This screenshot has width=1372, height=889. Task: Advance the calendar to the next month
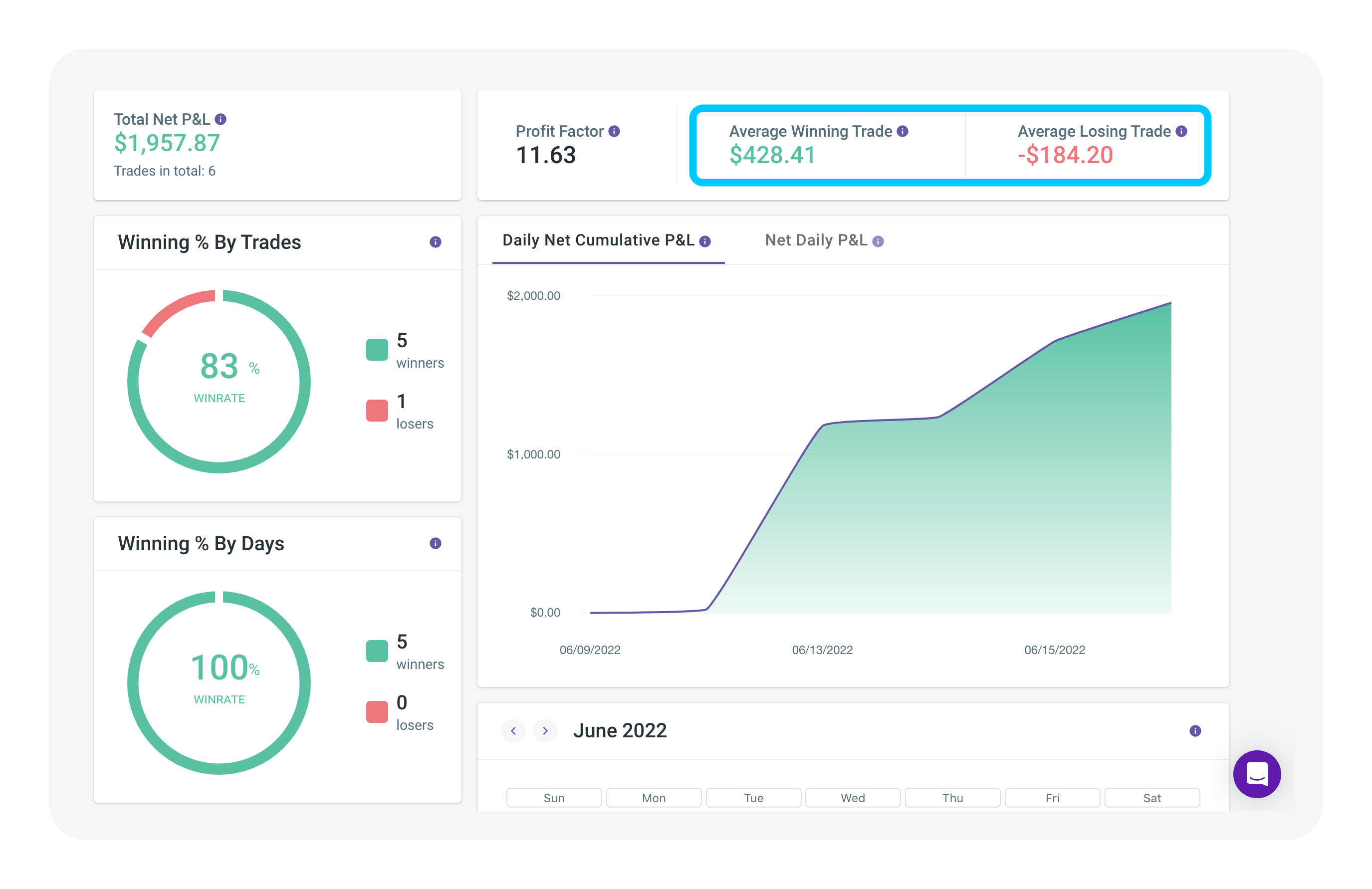tap(545, 730)
